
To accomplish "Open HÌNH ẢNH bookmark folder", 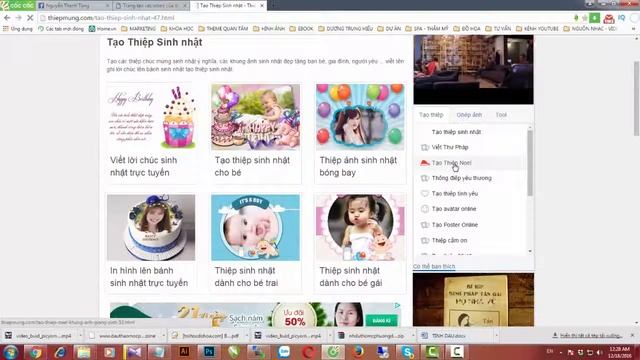I will tap(269, 29).
